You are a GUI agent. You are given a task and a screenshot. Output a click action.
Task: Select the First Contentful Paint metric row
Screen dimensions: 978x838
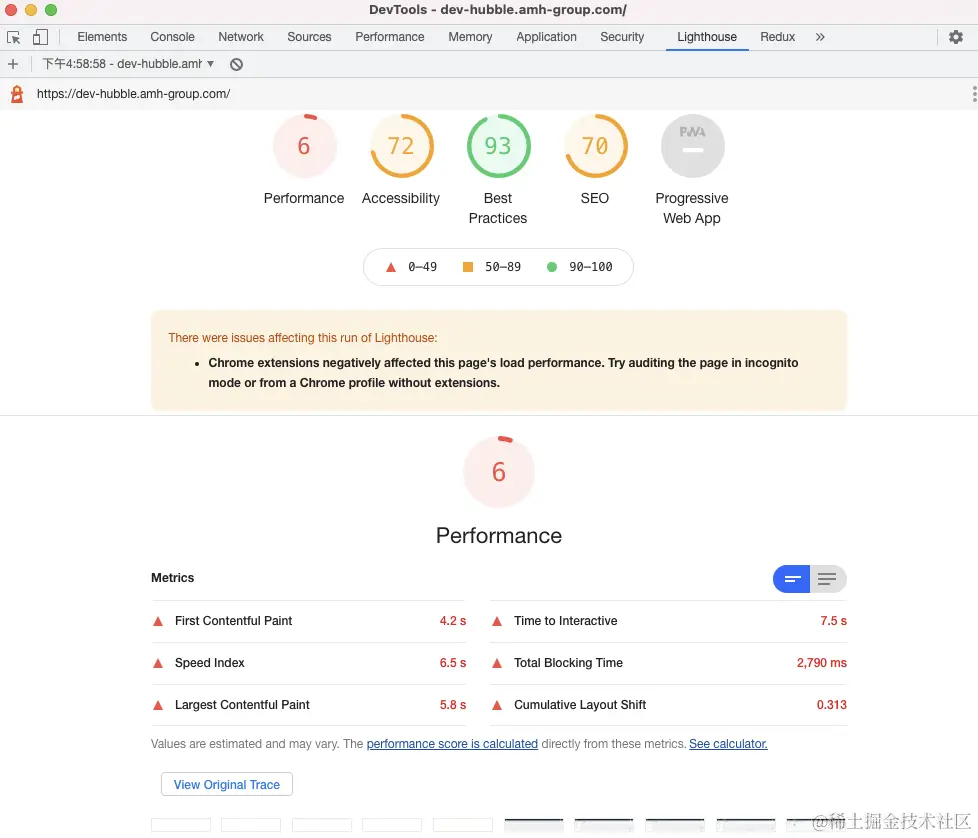(309, 621)
